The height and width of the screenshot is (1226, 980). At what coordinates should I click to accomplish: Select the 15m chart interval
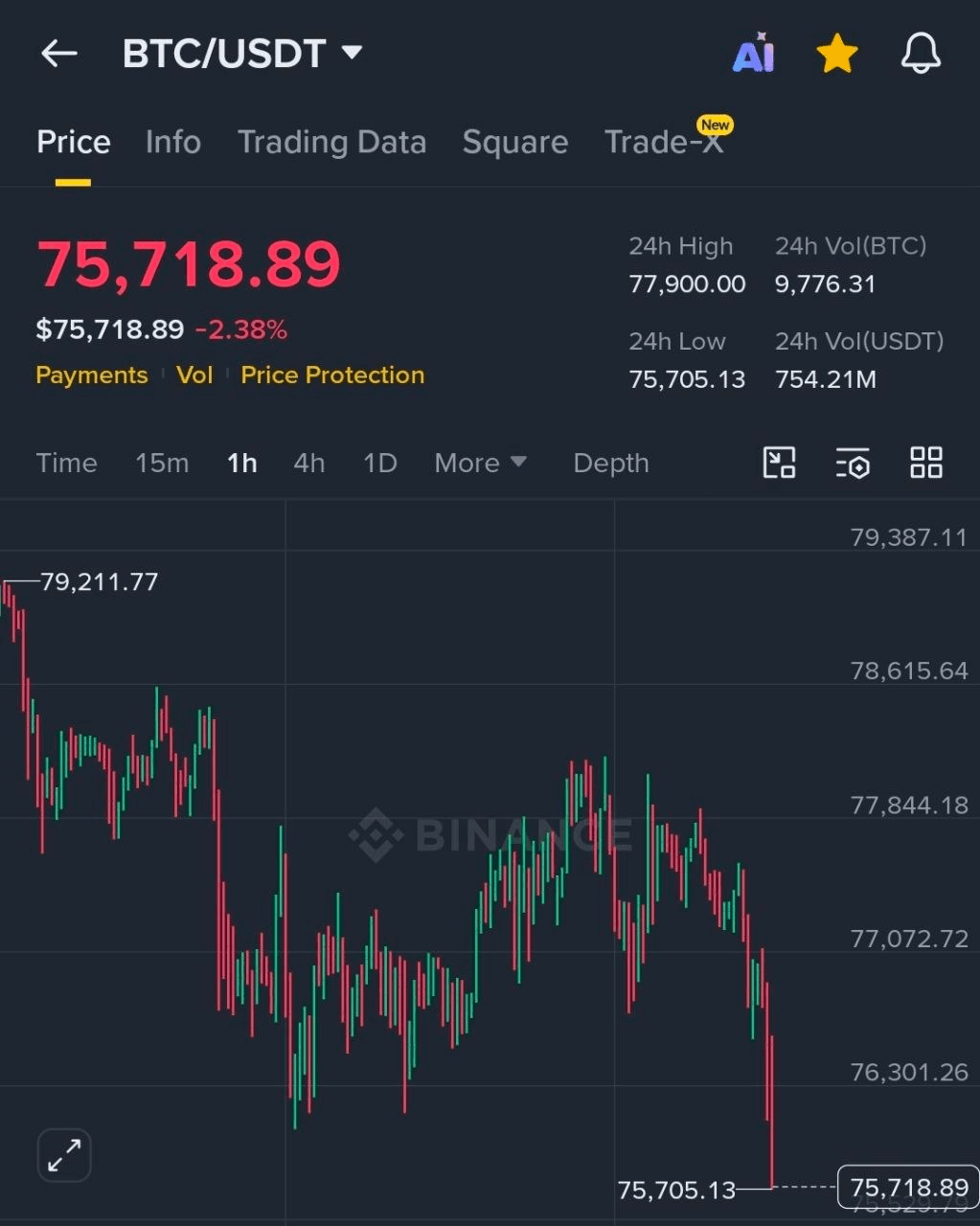pos(162,463)
